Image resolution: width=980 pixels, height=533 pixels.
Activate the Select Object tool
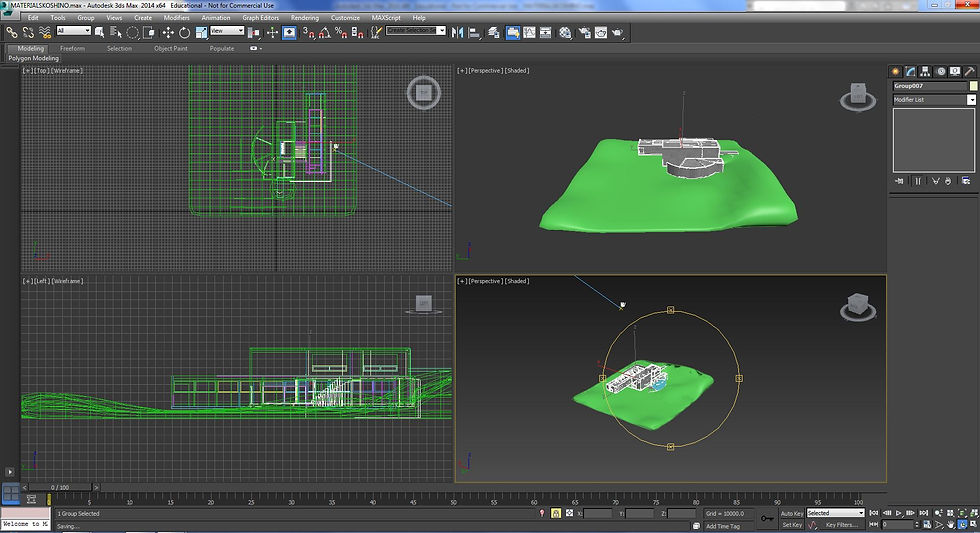pos(99,32)
